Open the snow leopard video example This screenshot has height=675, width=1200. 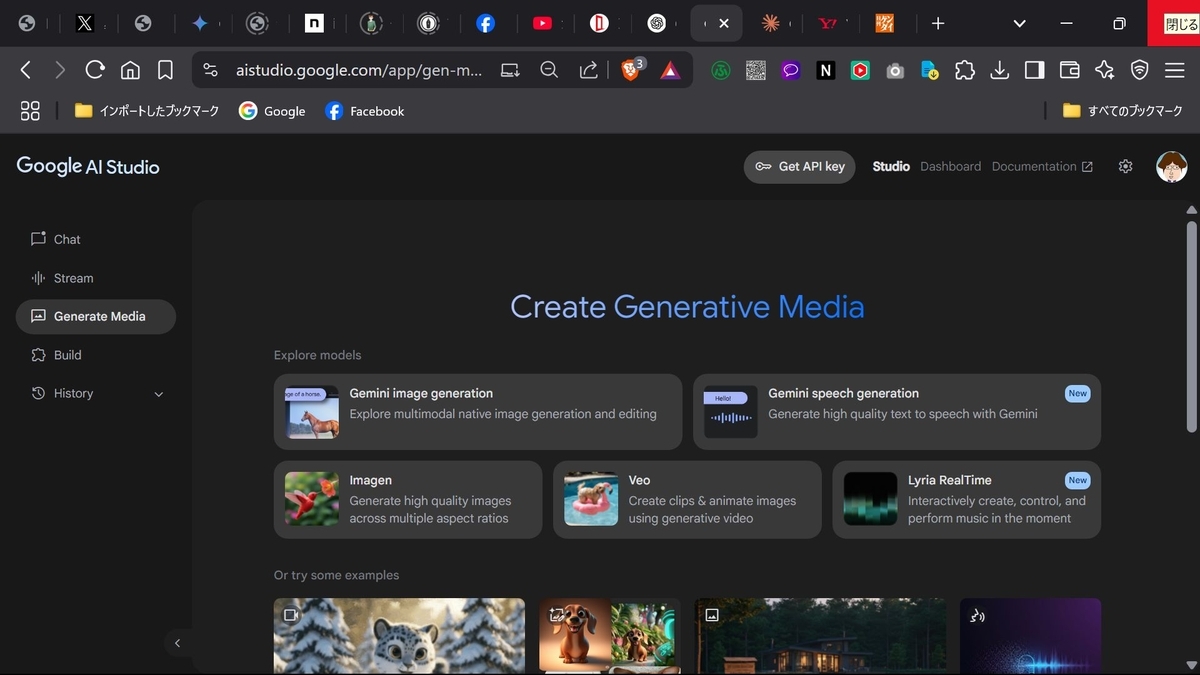click(399, 636)
